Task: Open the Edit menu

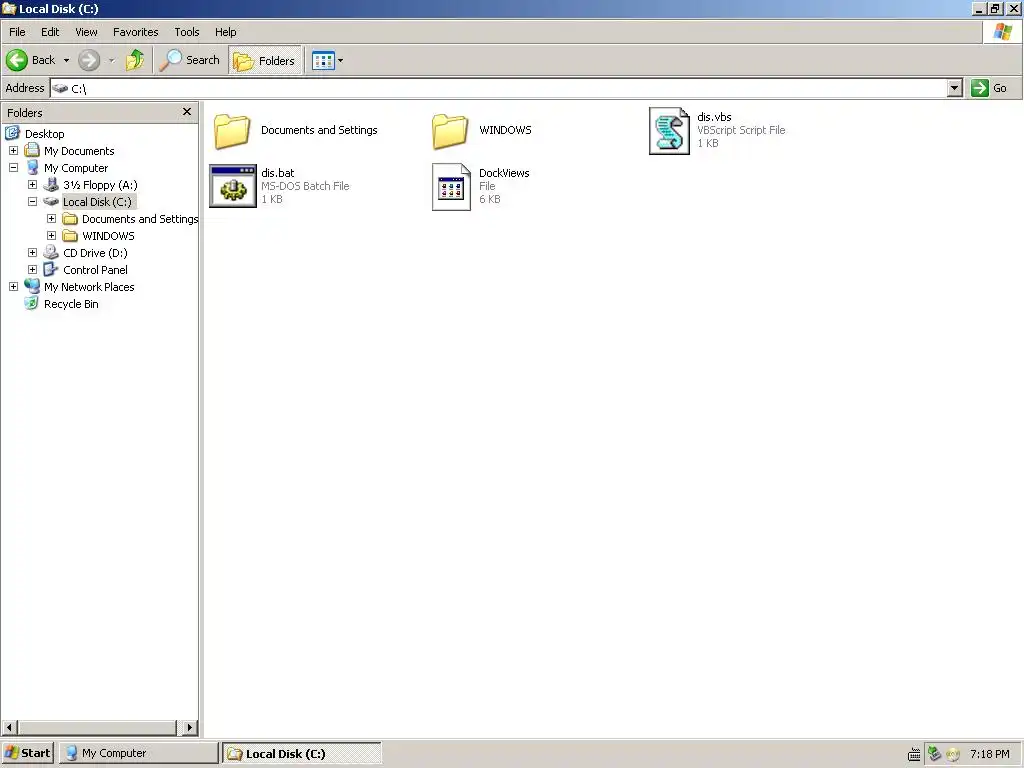Action: pyautogui.click(x=50, y=32)
